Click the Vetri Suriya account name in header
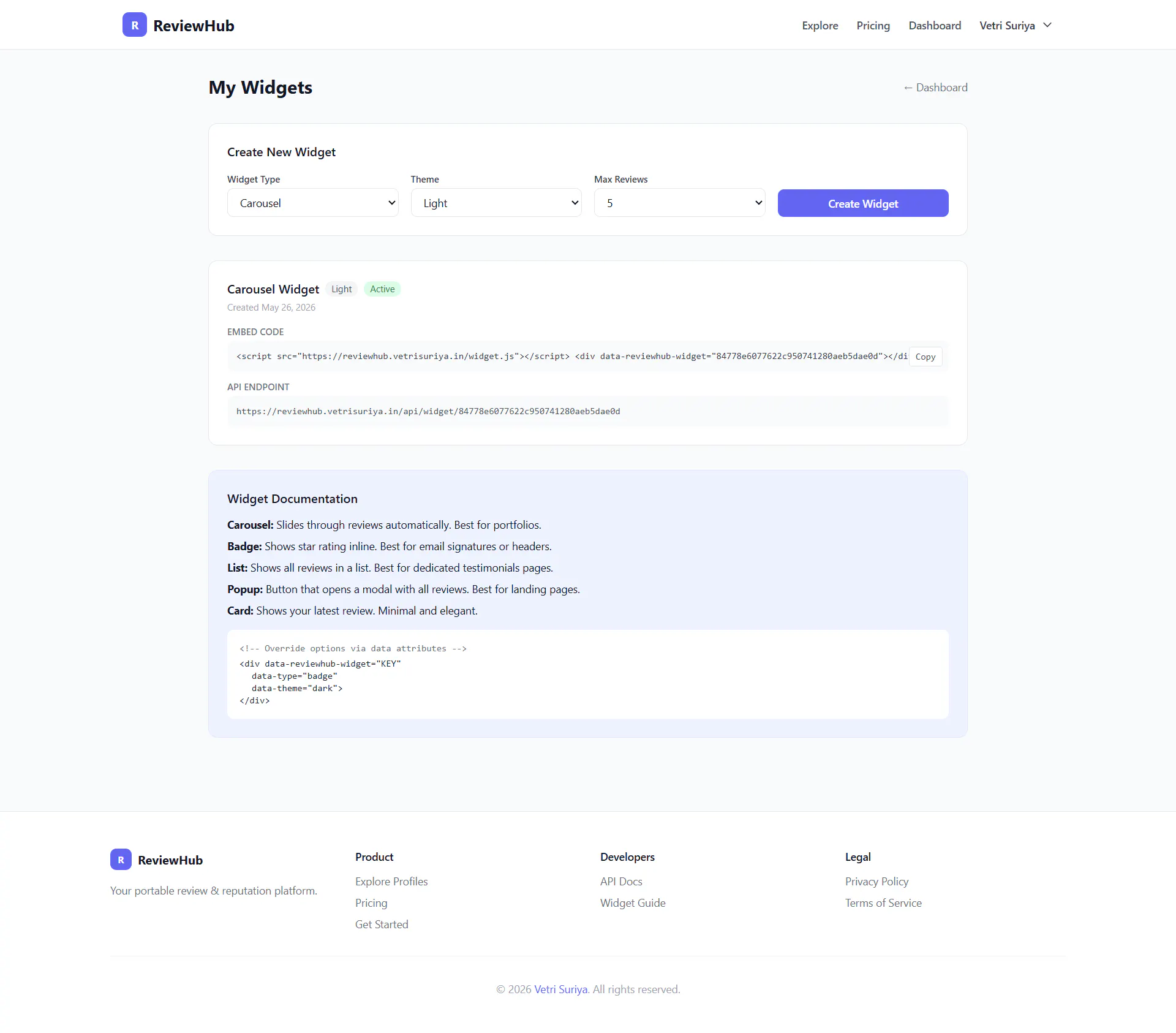 click(x=1007, y=25)
